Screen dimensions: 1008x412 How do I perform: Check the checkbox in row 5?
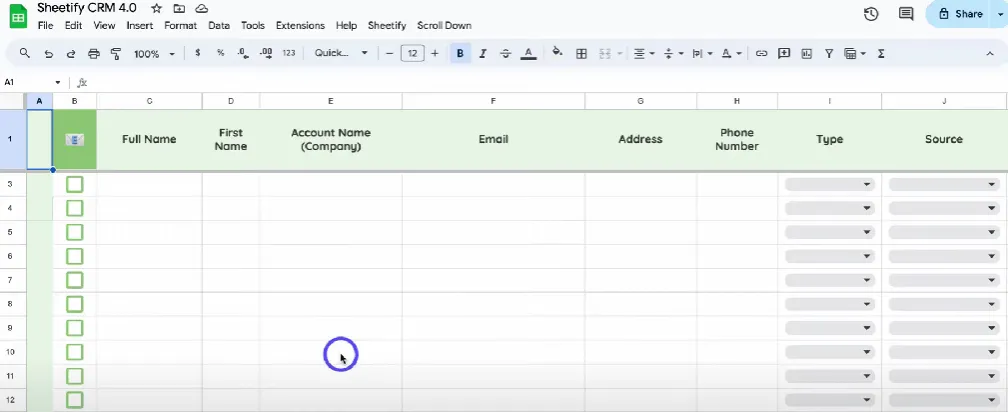click(x=75, y=232)
